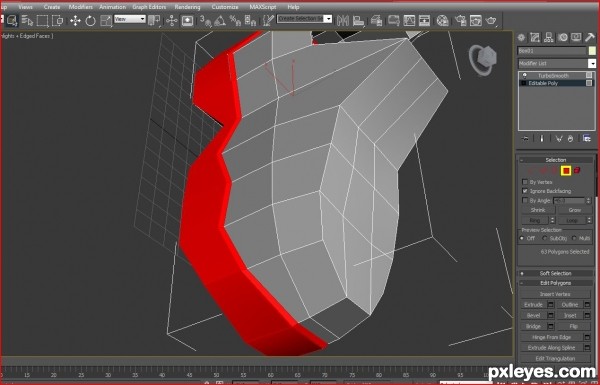
Task: Open Extrude settings box
Action: pyautogui.click(x=551, y=305)
